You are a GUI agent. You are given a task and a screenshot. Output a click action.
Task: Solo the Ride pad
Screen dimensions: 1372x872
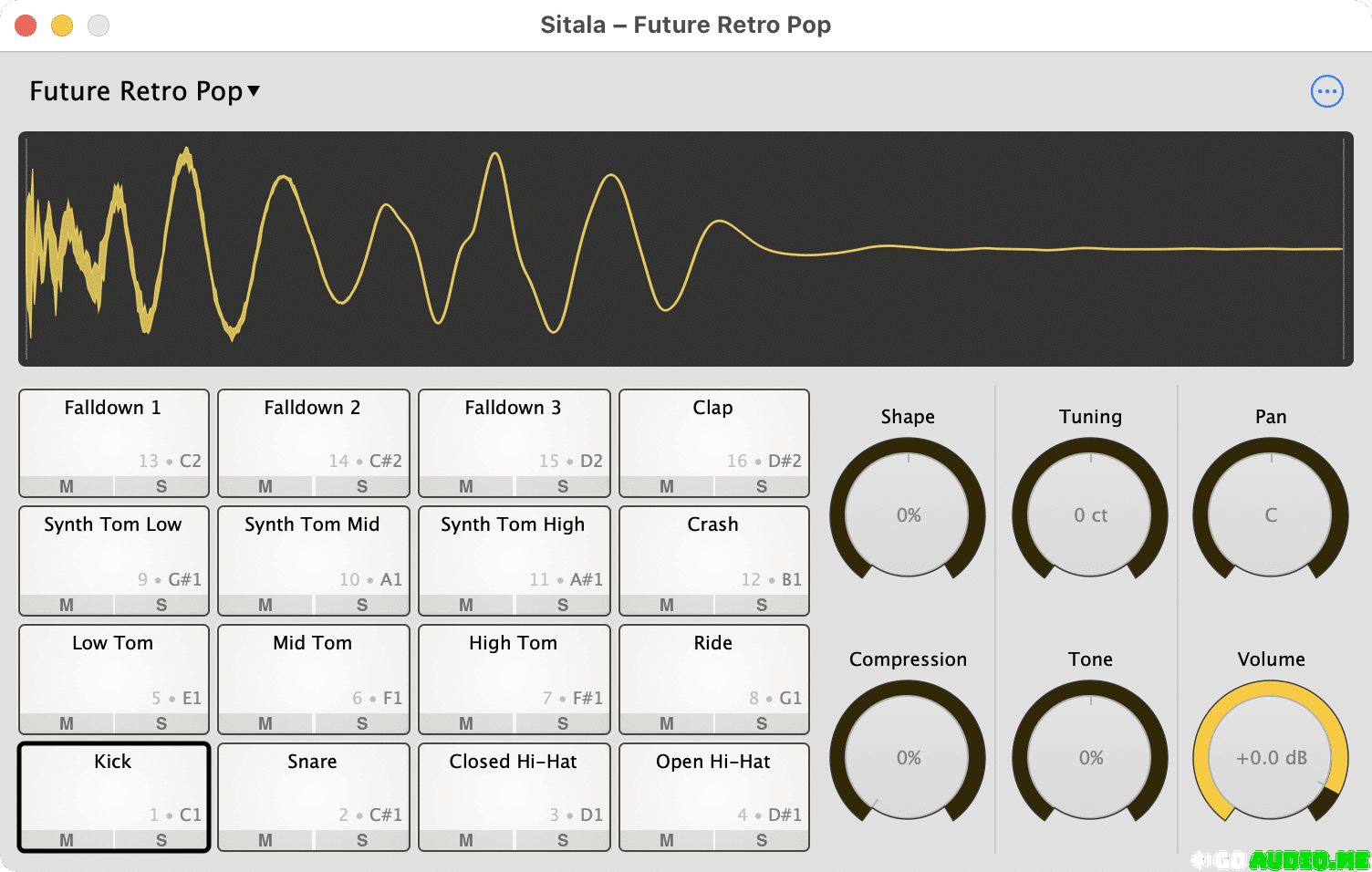(x=762, y=723)
